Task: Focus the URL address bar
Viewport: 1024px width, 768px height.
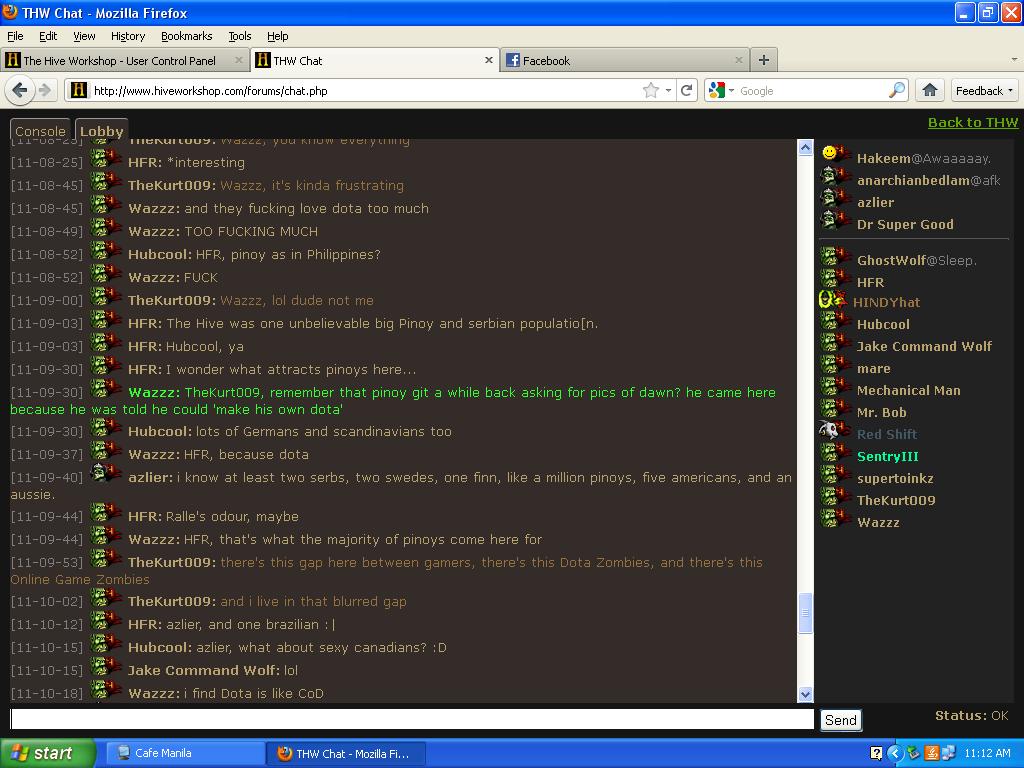Action: 366,90
